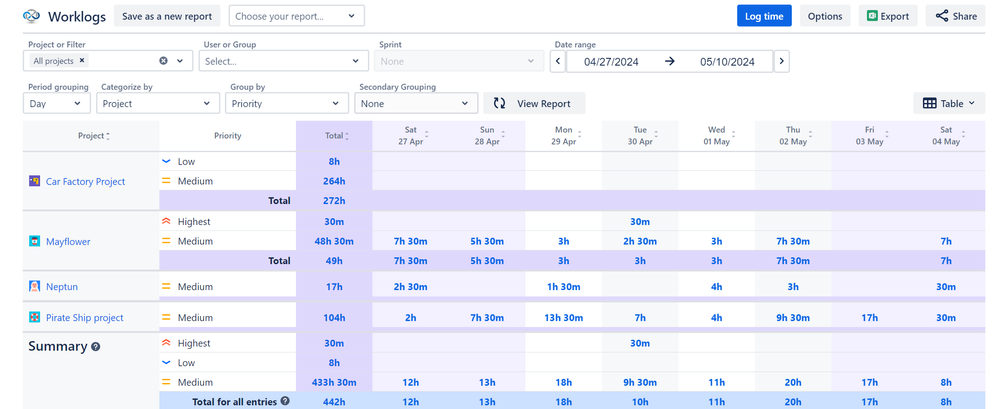Viewport: 999px width, 409px height.
Task: Click the end date 05/10/2024 field
Action: 727,62
